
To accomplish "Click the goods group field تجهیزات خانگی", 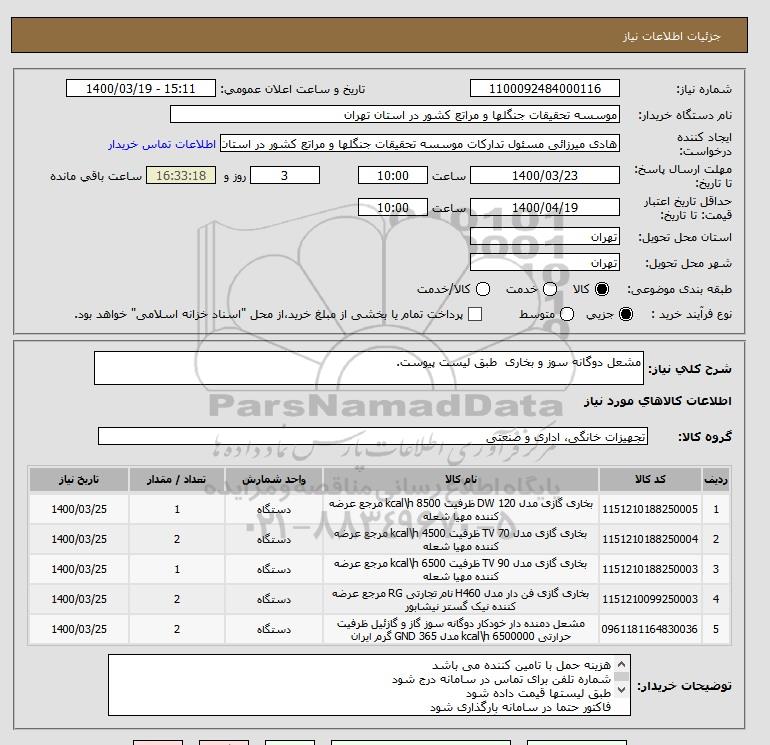I will (373, 436).
